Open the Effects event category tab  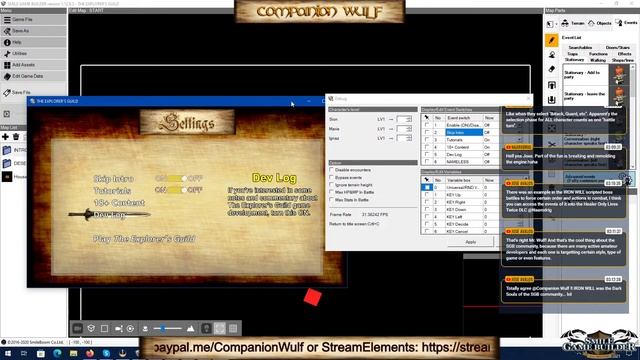point(624,54)
